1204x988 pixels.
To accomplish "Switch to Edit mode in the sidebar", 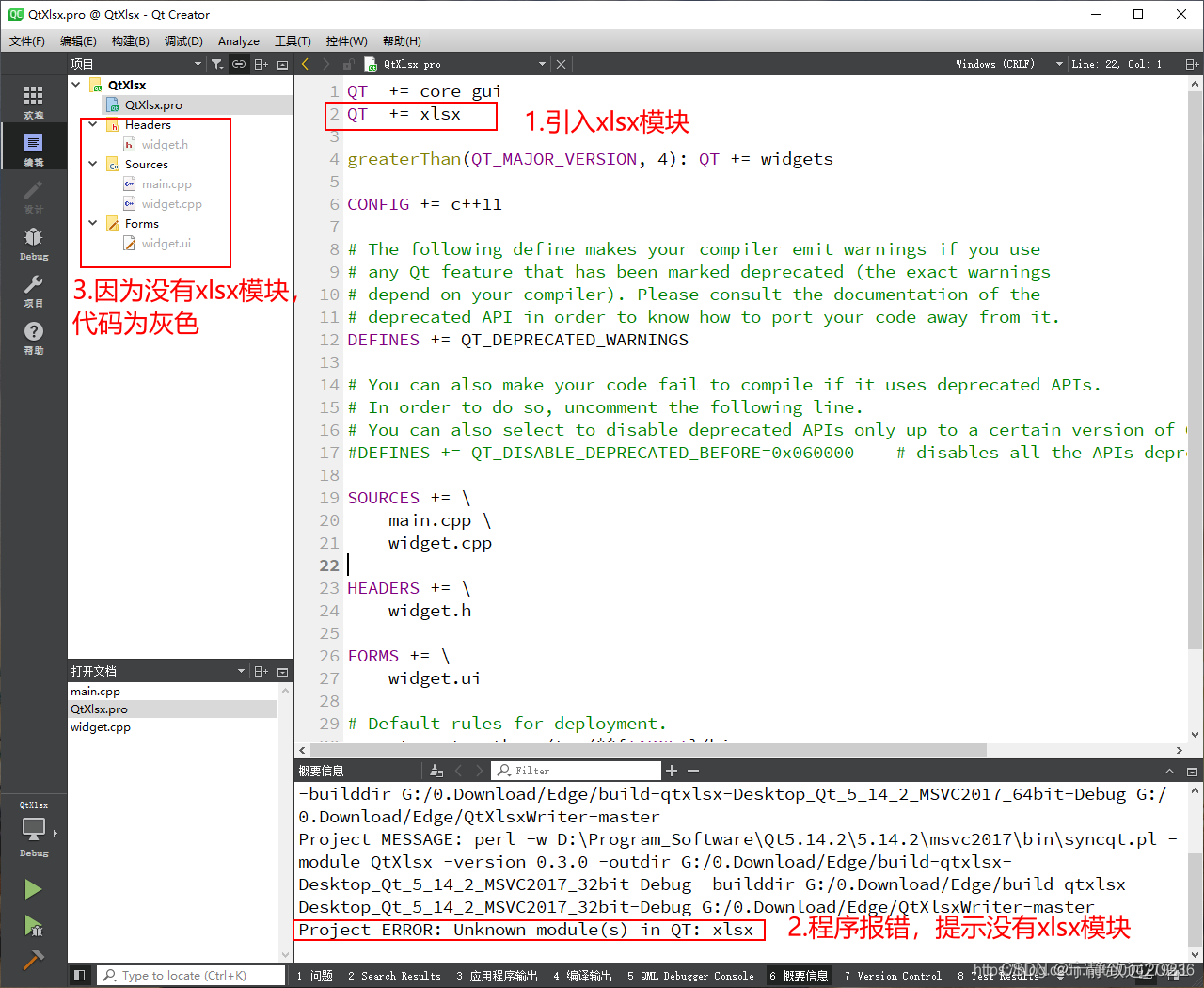I will (33, 148).
